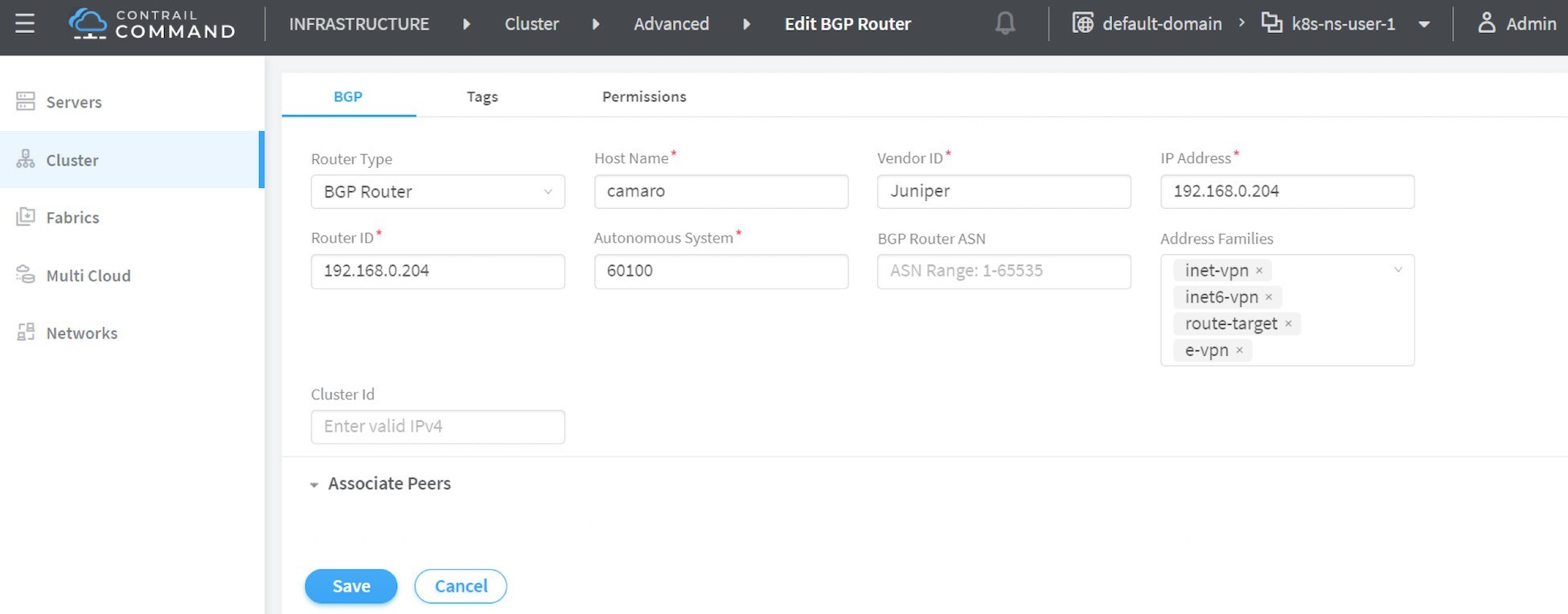Click the Servers sidebar icon
Screen dimensions: 1568x614
pyautogui.click(x=26, y=101)
